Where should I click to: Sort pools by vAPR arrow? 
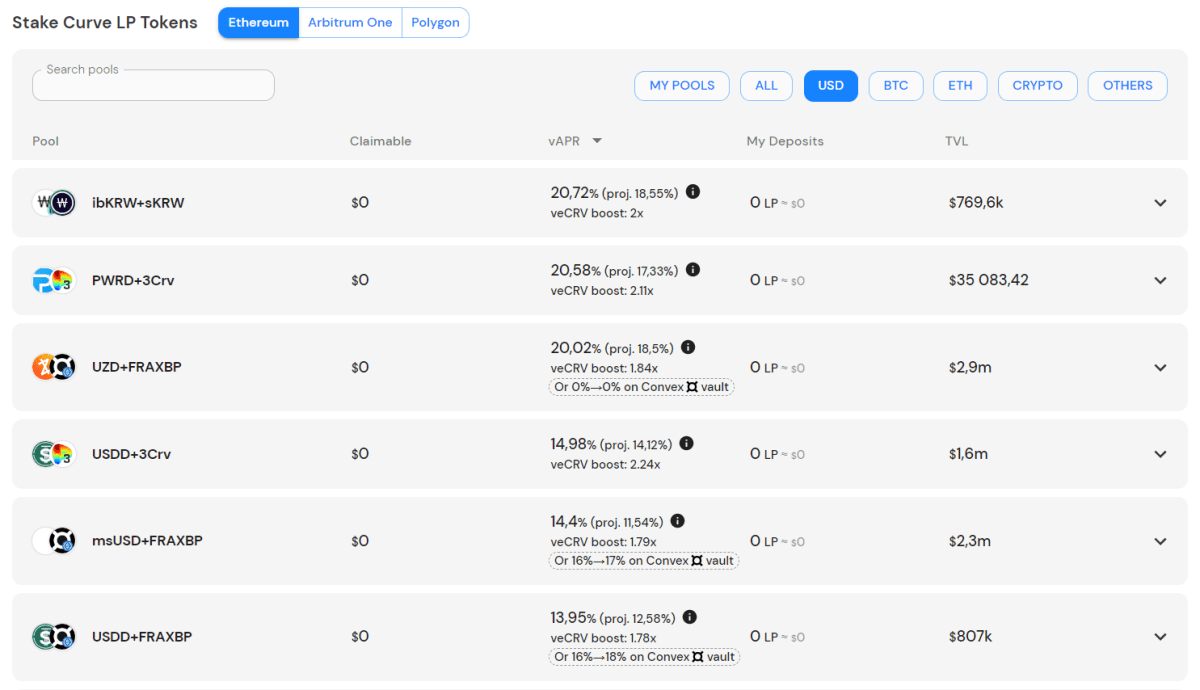coord(597,141)
